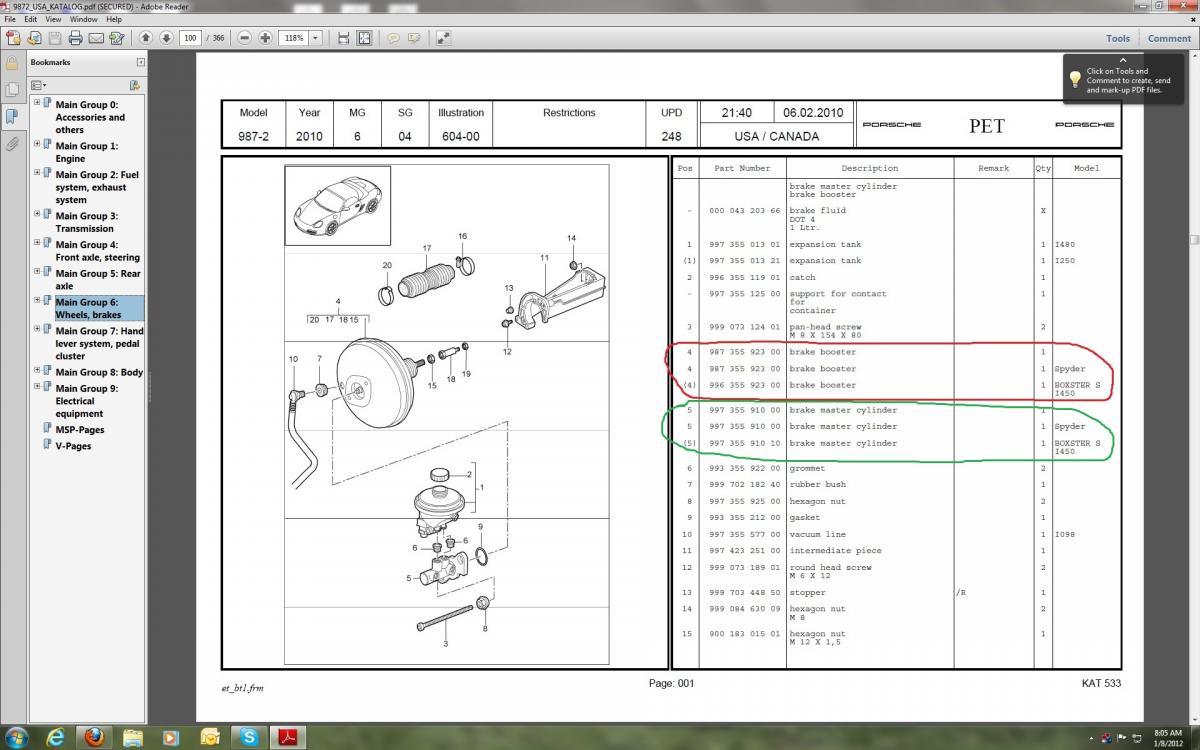Click fit width scrolling mode icon
The image size is (1200, 750).
point(344,38)
